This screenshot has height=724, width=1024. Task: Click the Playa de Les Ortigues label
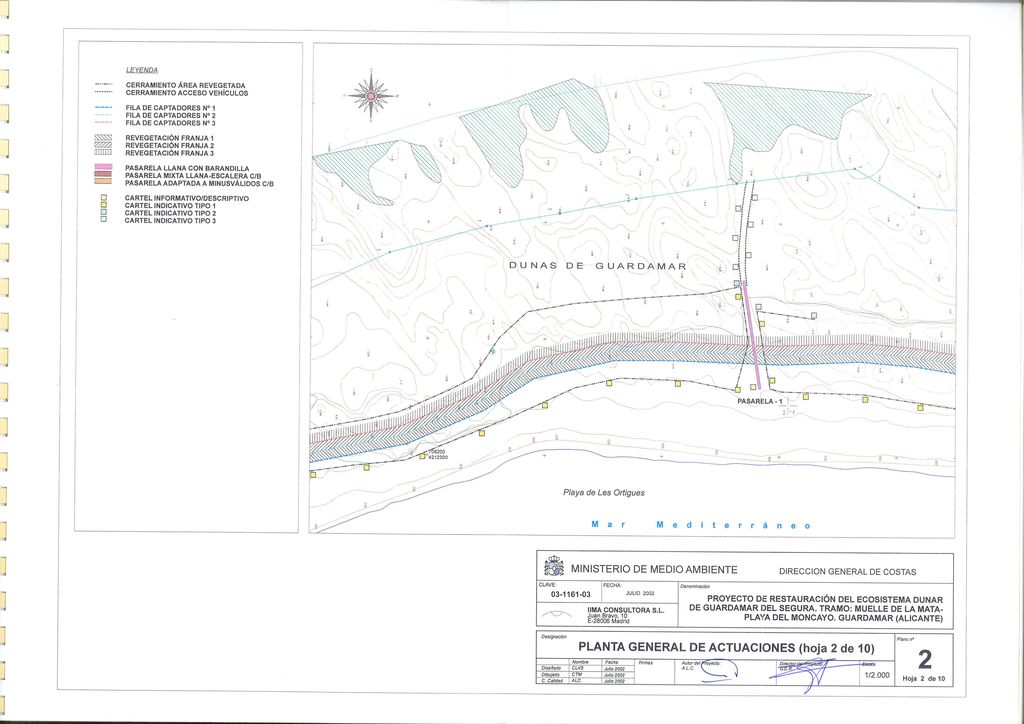click(x=604, y=492)
